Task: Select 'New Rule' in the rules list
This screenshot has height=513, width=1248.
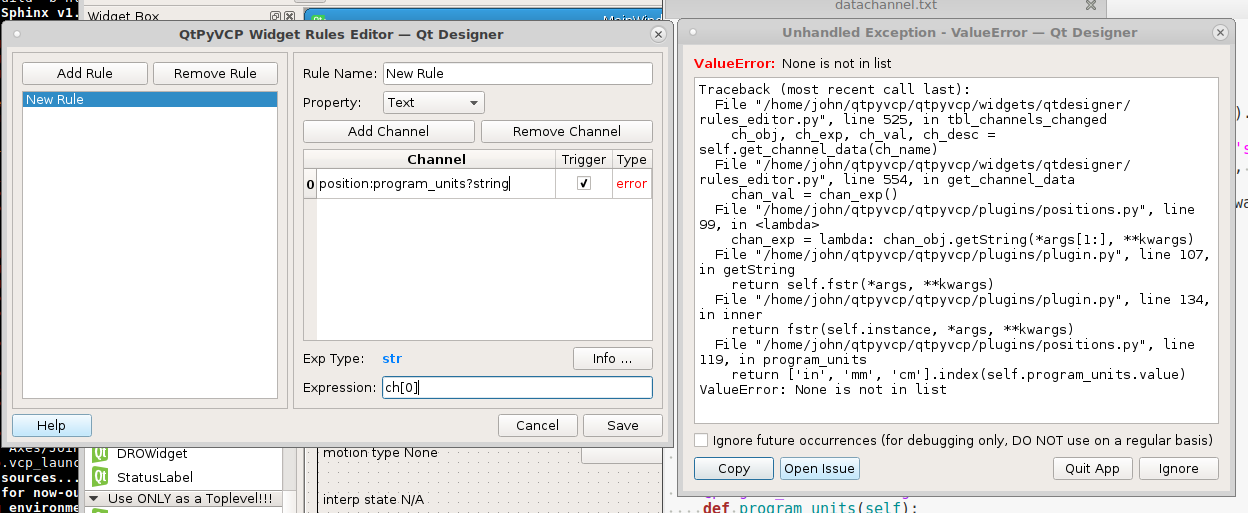Action: tap(150, 99)
